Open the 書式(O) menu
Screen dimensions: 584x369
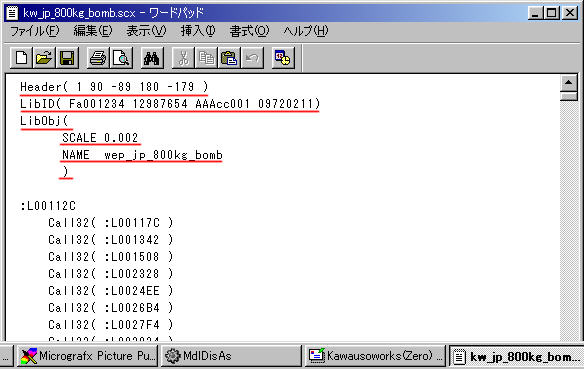point(249,31)
